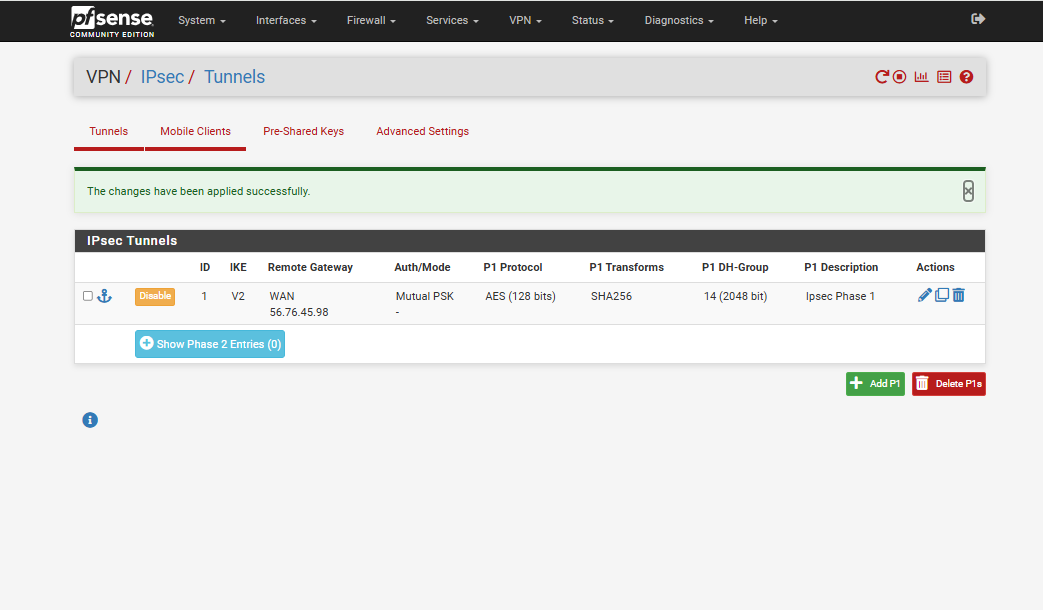Click the red help question mark icon
The width and height of the screenshot is (1043, 610).
click(x=966, y=77)
